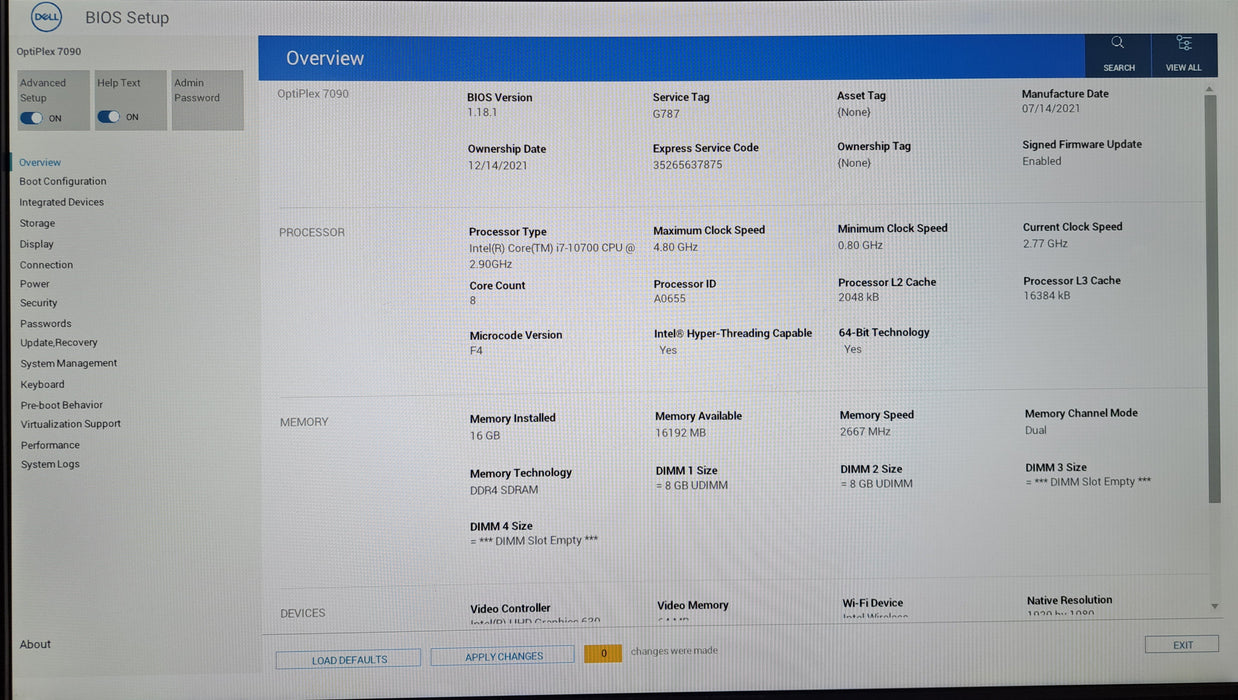The image size is (1238, 700).
Task: Open Pre-boot Behavior section
Action: (x=62, y=405)
